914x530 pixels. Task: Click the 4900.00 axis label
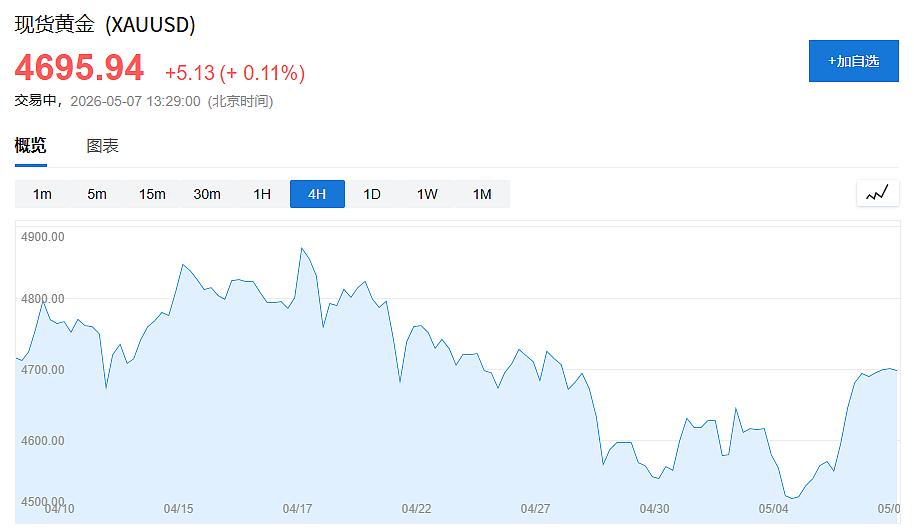(x=43, y=237)
